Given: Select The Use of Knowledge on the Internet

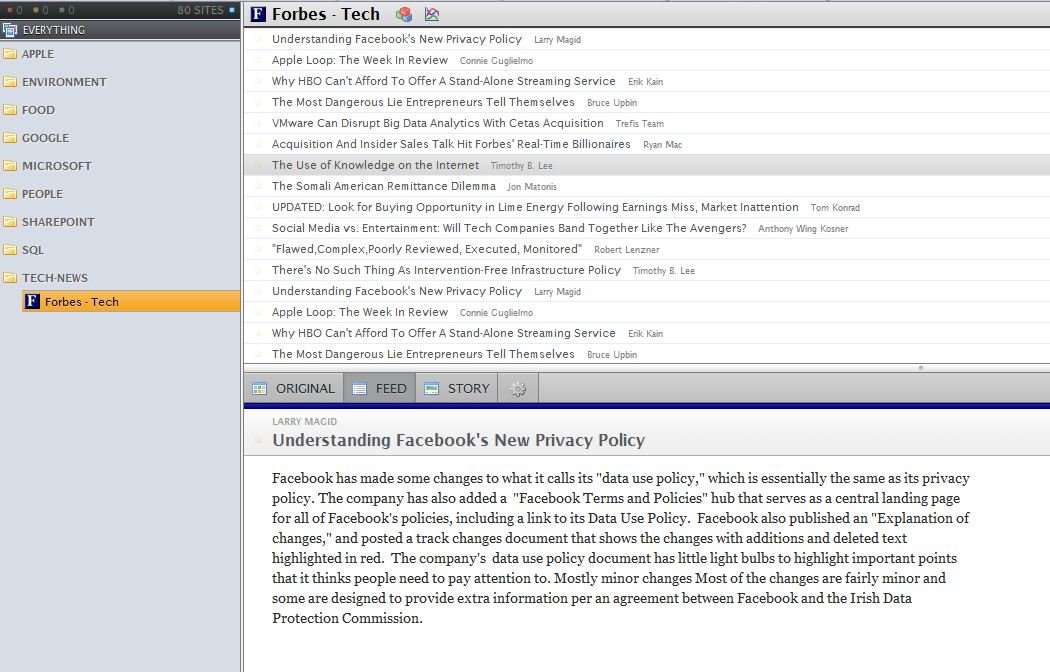Looking at the screenshot, I should tap(376, 165).
